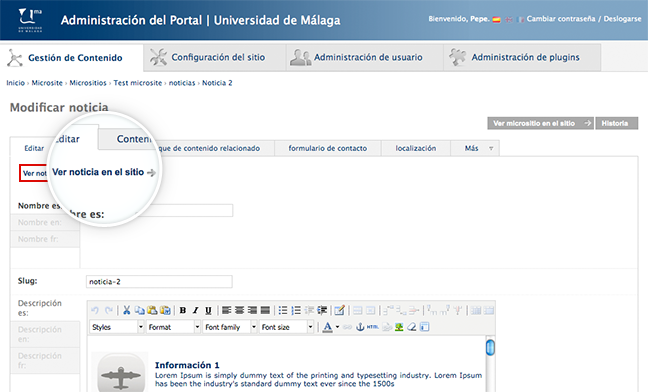Expand the text color picker arrow
This screenshot has width=648, height=392.
pyautogui.click(x=337, y=327)
